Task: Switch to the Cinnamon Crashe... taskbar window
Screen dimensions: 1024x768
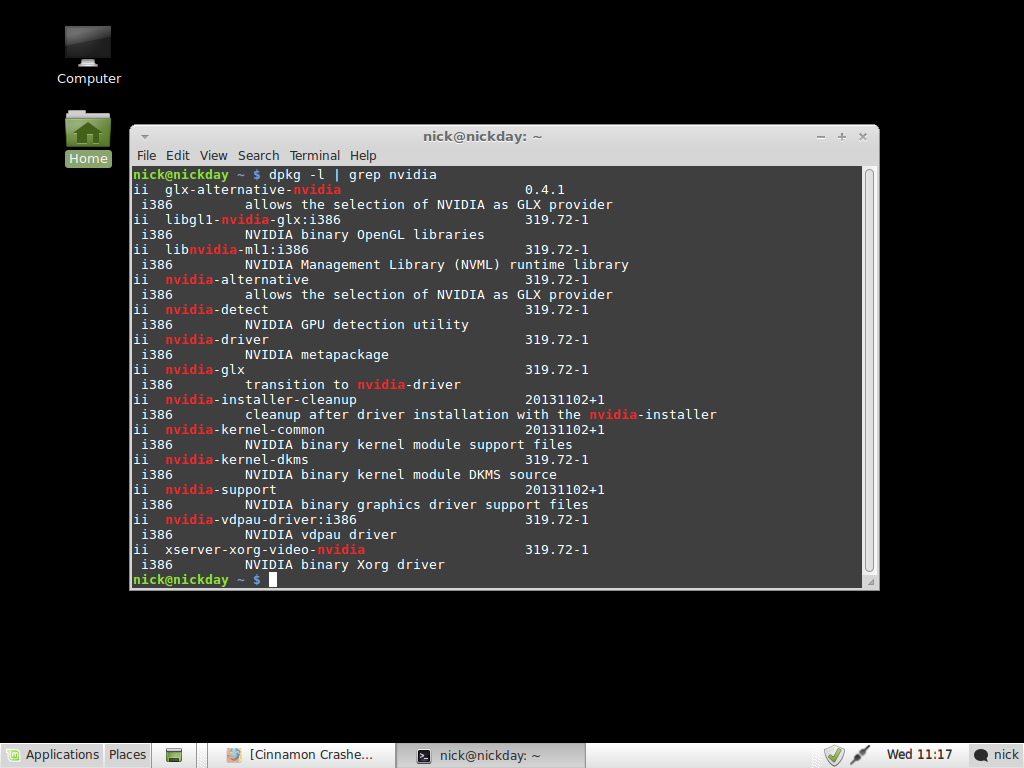Action: [x=300, y=755]
